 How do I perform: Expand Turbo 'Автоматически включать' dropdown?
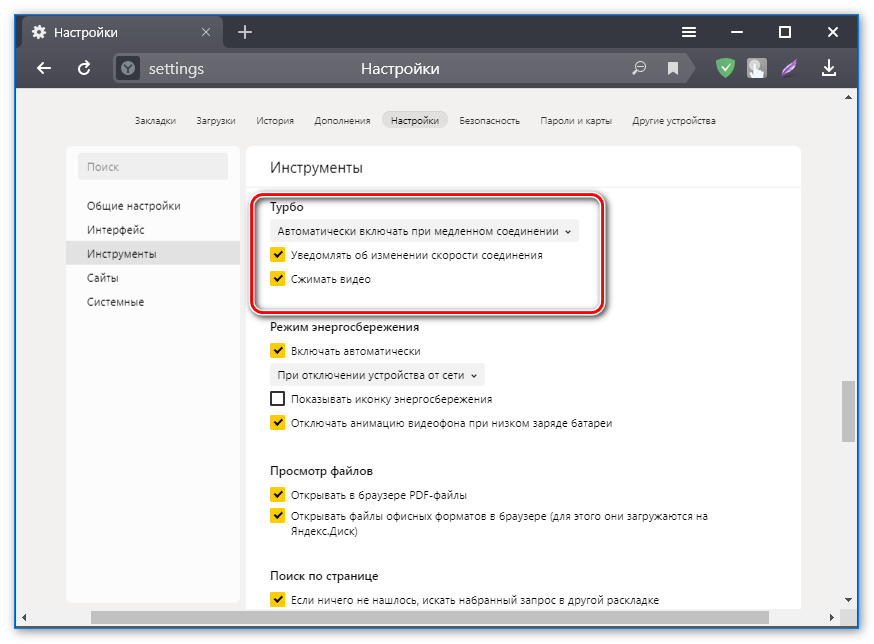coord(424,231)
